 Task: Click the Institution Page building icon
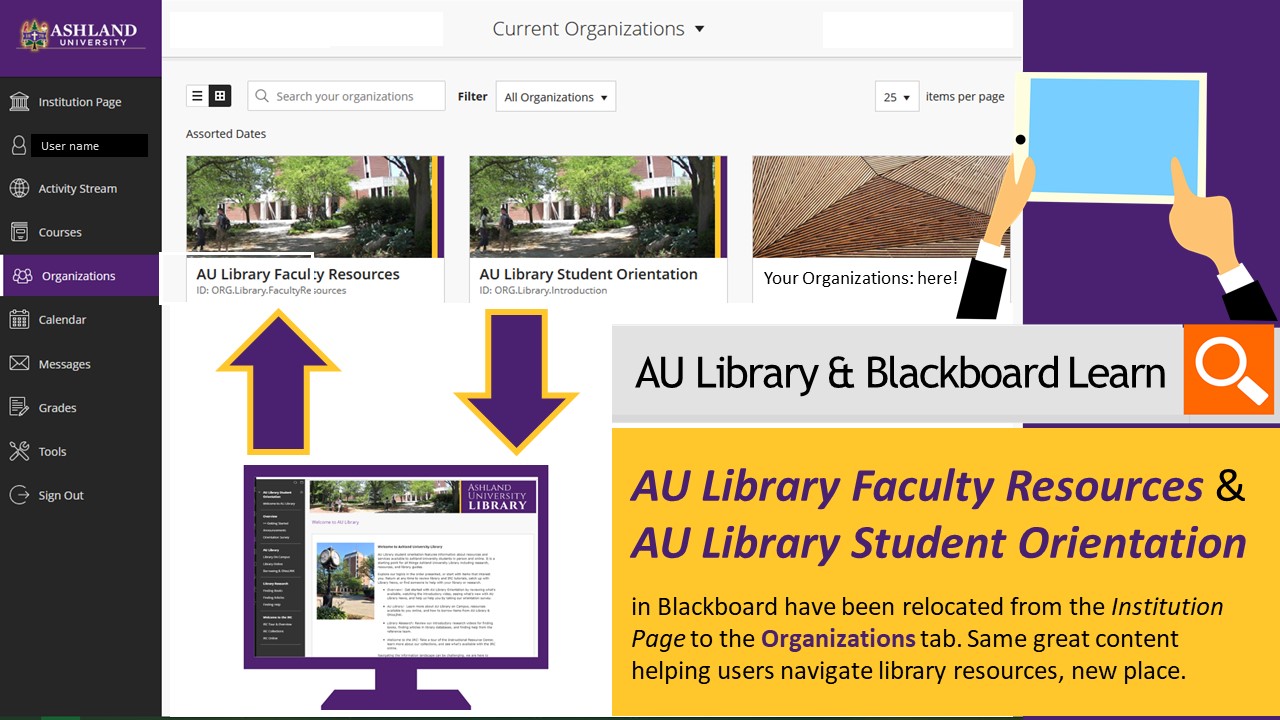pos(19,101)
